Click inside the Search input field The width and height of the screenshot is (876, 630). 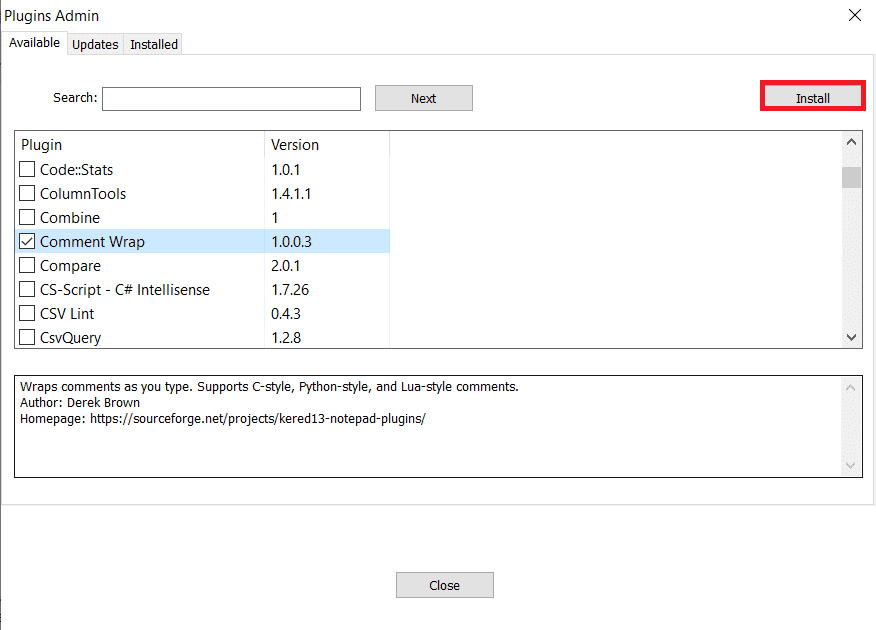(230, 98)
